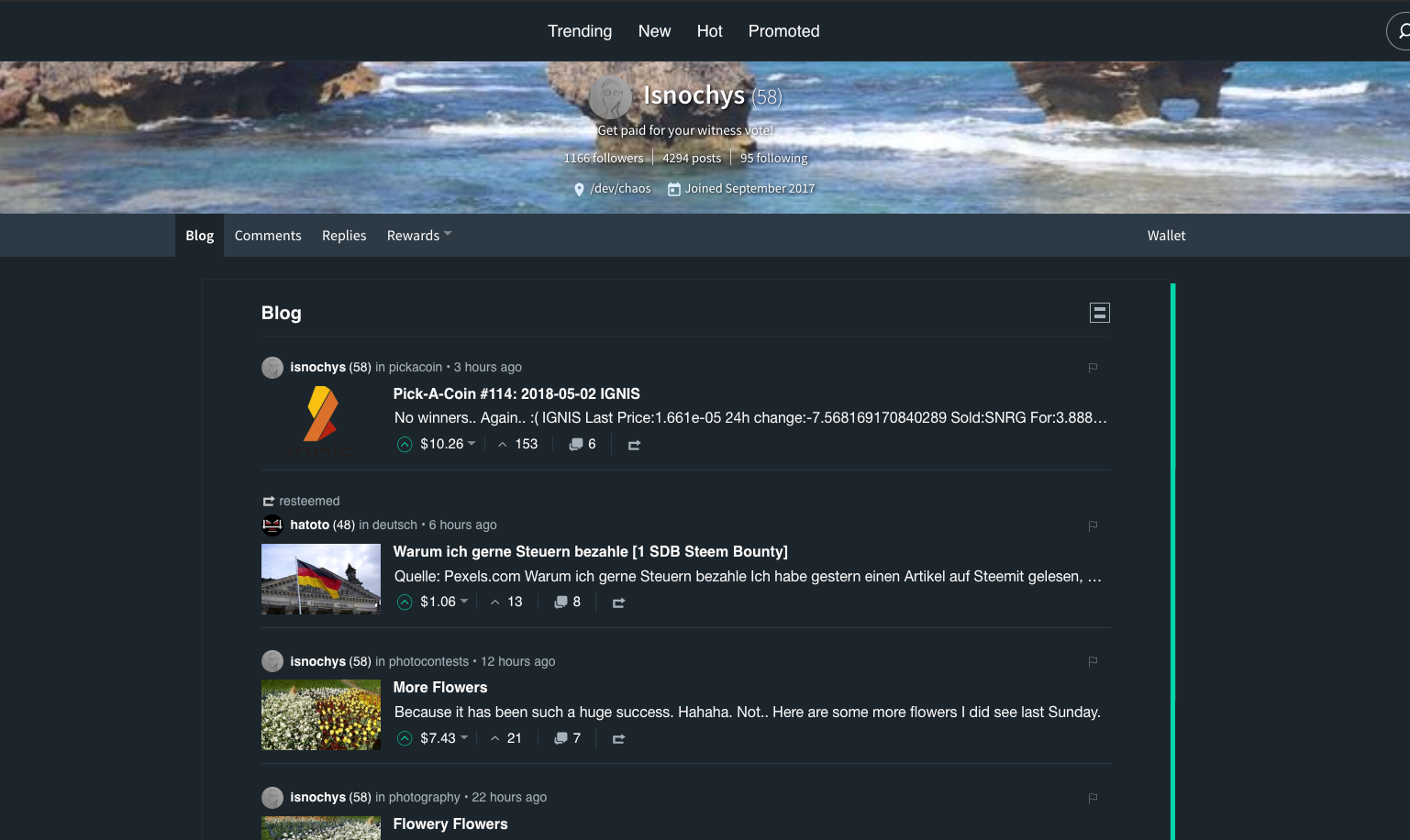Upvote the Pick-A-Coin #114 post
1410x840 pixels.
click(405, 445)
